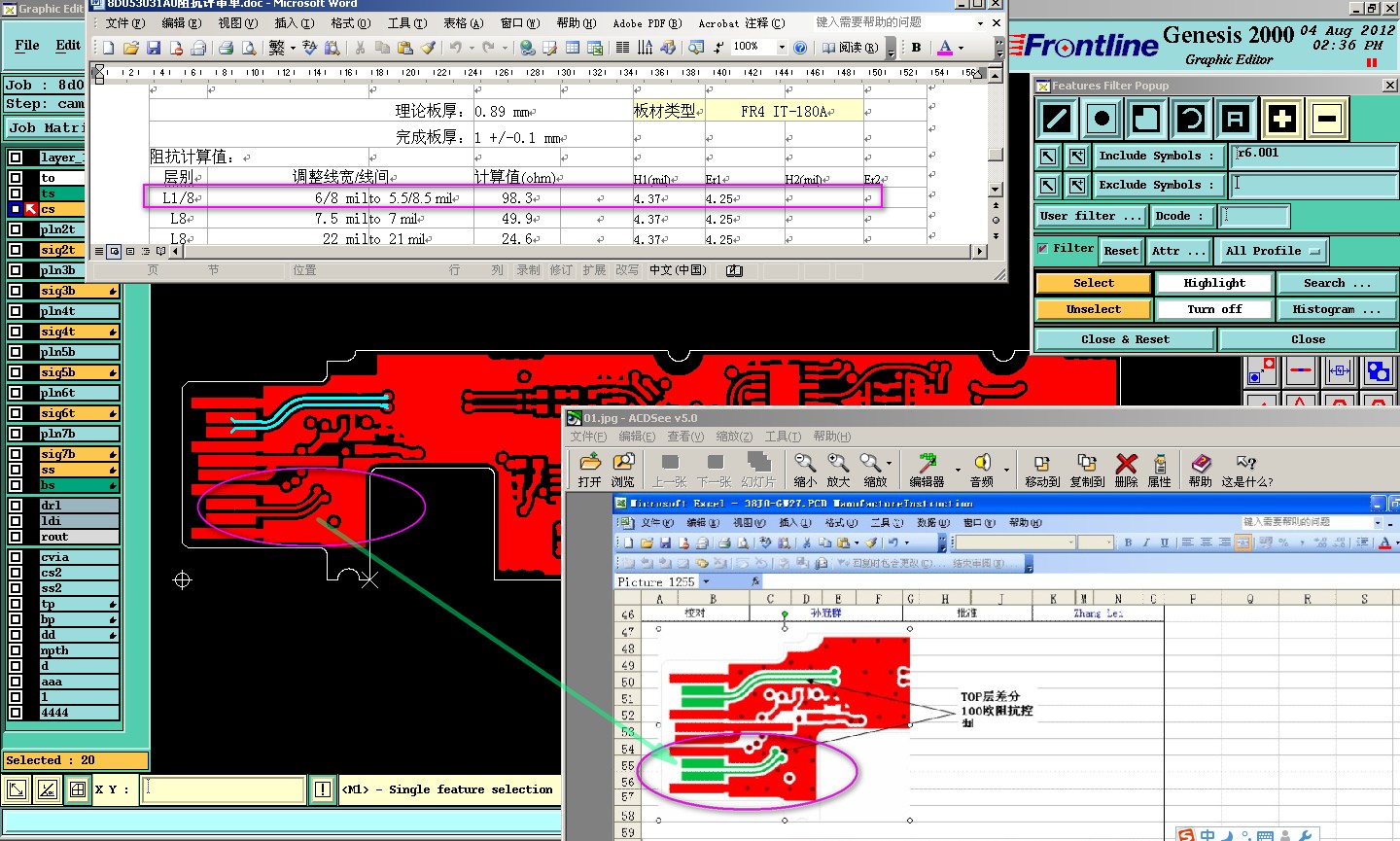This screenshot has width=1400, height=841.
Task: Click the Unselect button
Action: (1094, 309)
